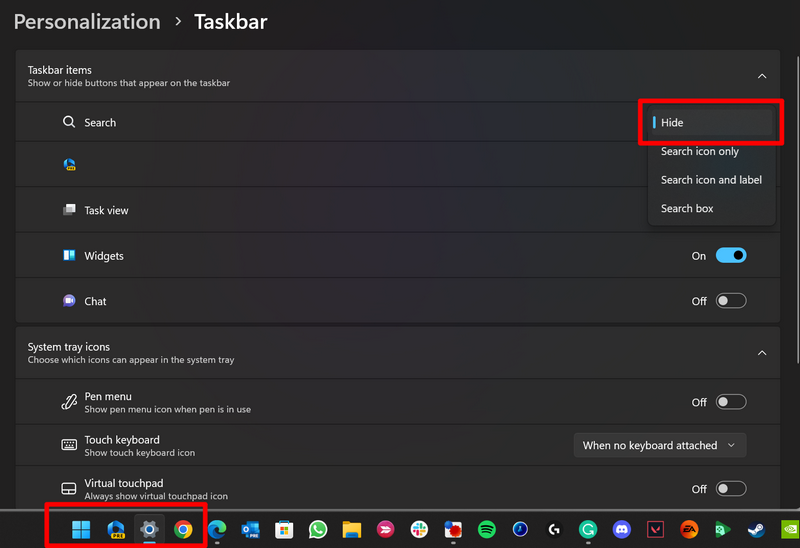Collapse the Taskbar items section
This screenshot has width=800, height=548.
[762, 76]
